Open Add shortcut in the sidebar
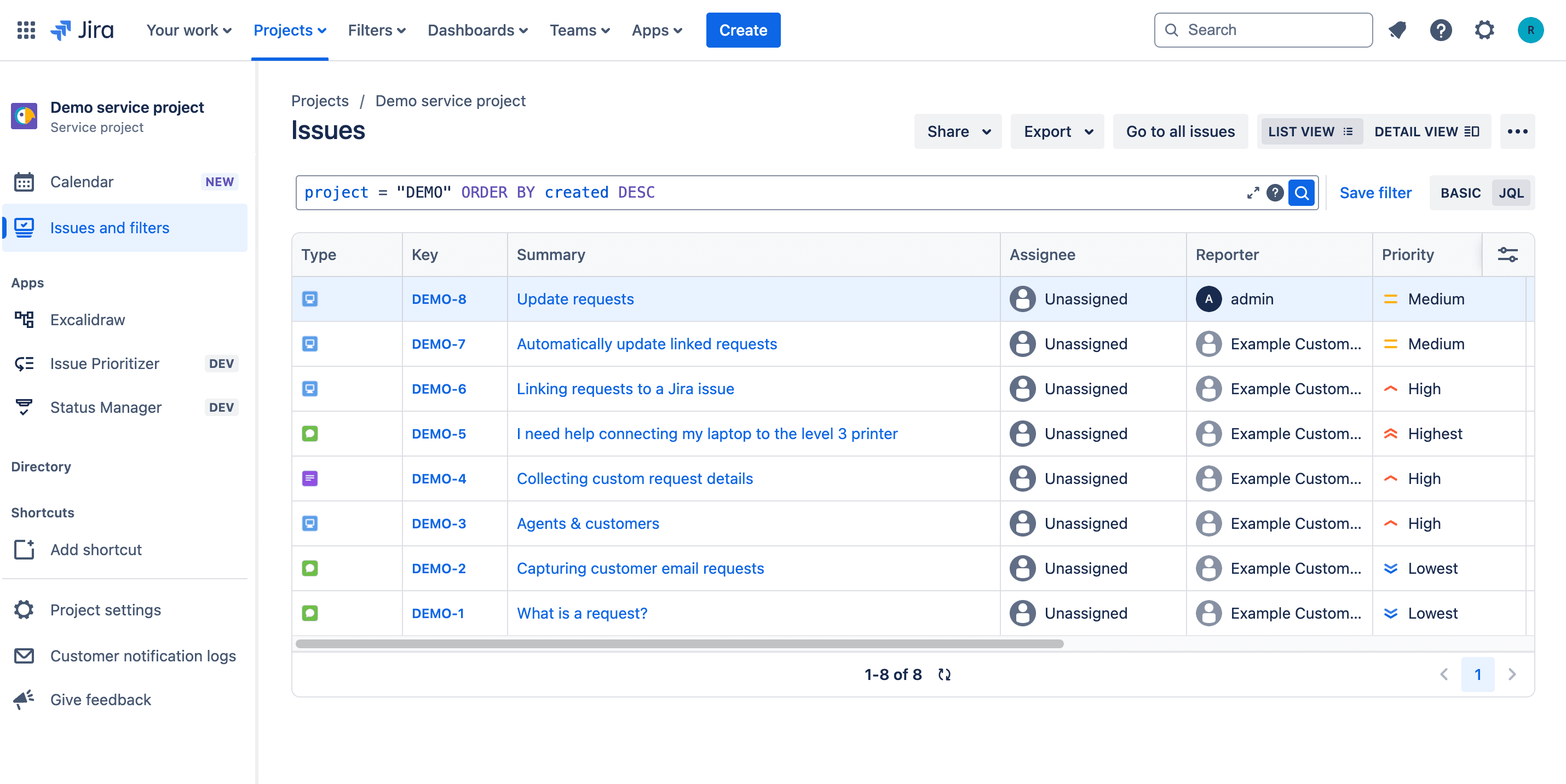1566x784 pixels. point(125,550)
